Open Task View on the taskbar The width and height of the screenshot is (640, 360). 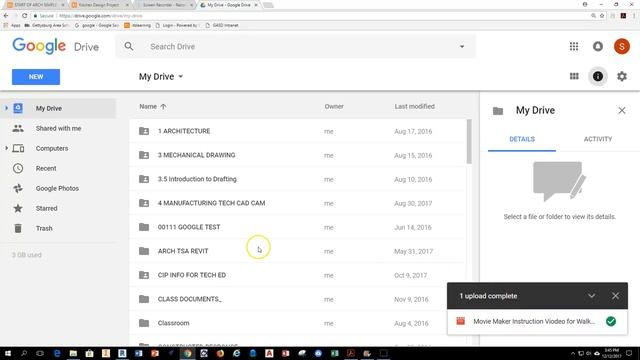point(40,353)
